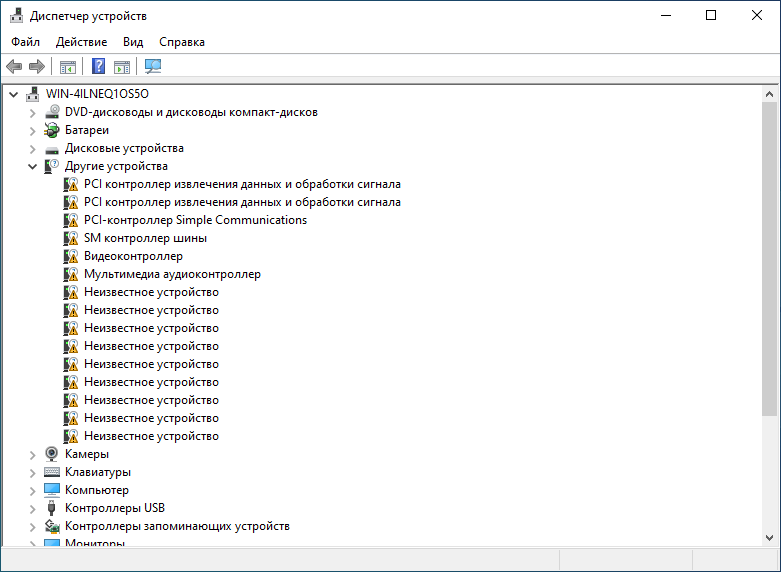Click the Контроллеры запоминающих устройств icon
781x572 pixels.
click(52, 526)
